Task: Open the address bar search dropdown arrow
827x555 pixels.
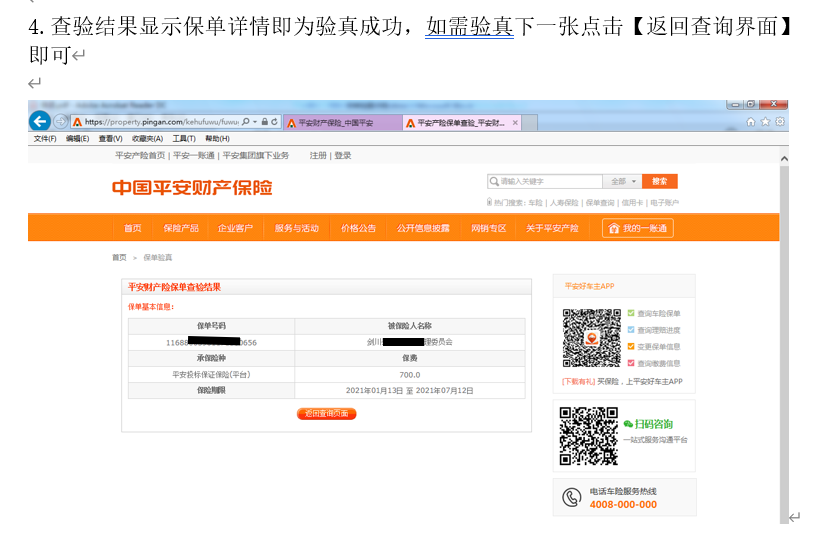Action: pos(254,122)
